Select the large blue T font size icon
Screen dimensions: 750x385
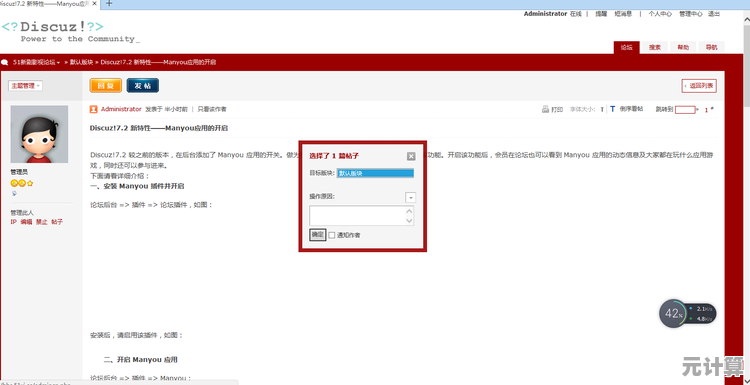pos(612,109)
